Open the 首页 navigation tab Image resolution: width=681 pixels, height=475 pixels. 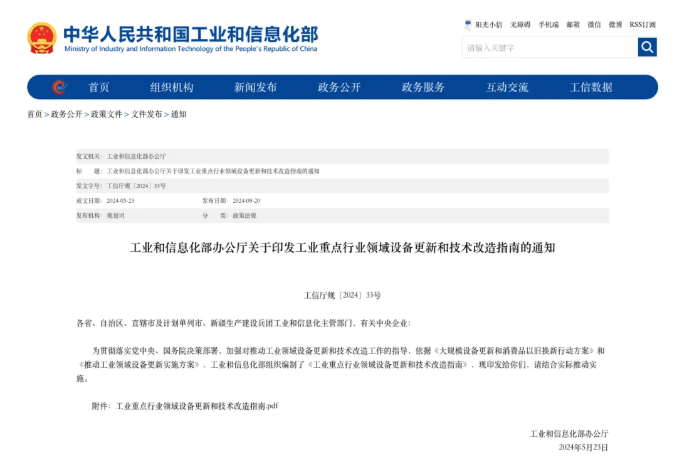99,87
